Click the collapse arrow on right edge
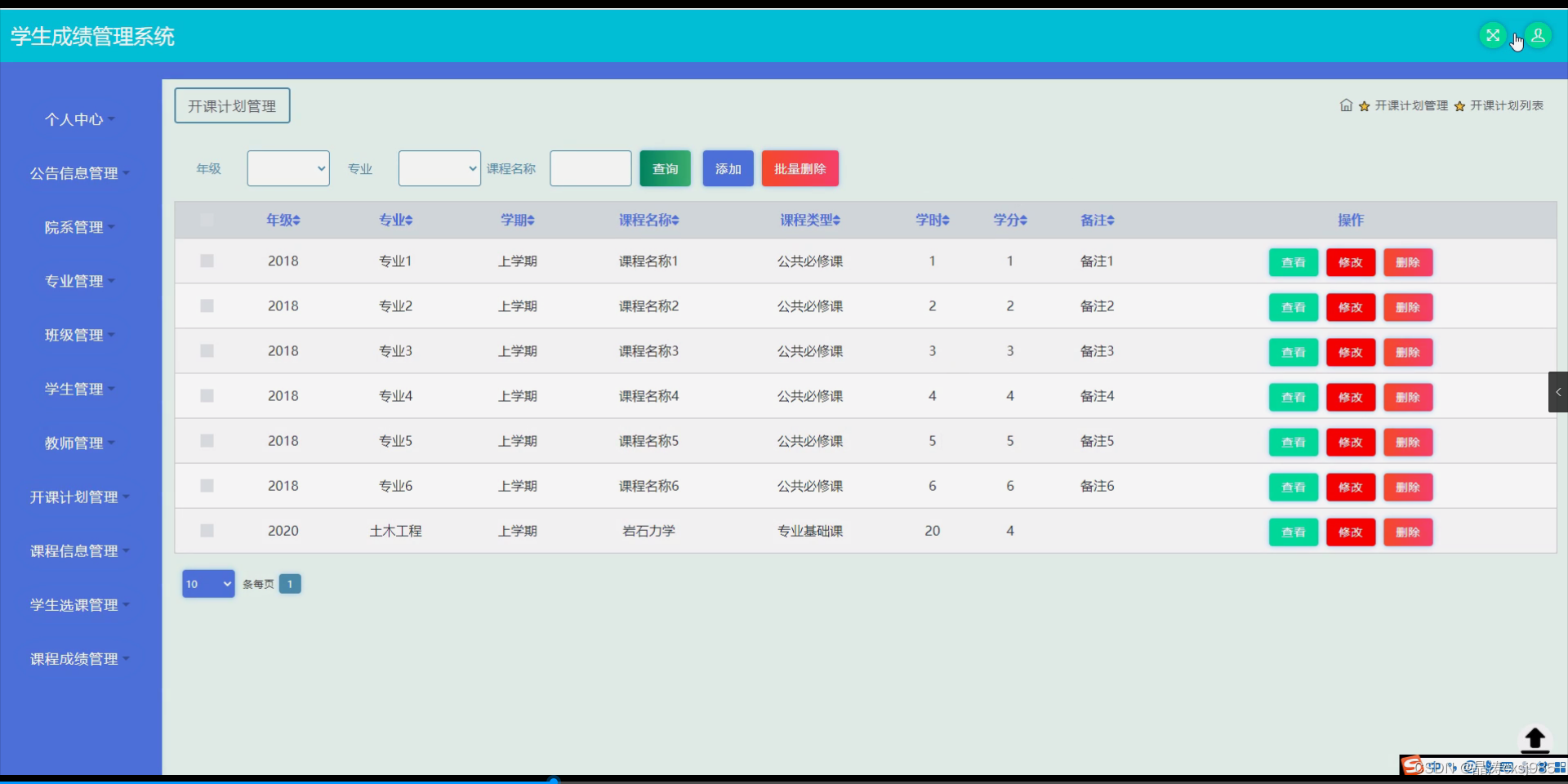 pyautogui.click(x=1559, y=392)
